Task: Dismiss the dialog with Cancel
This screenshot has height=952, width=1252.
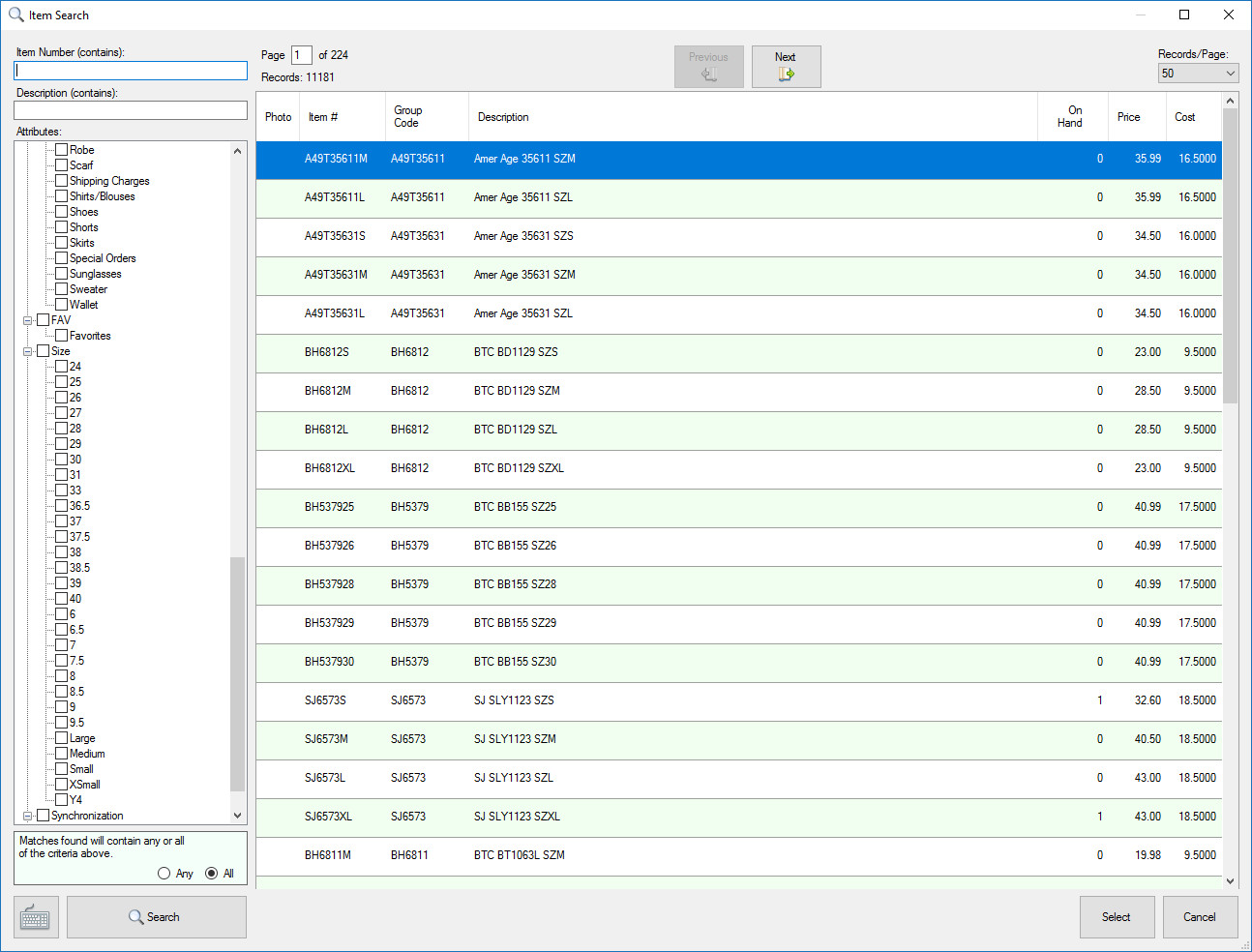Action: [1200, 917]
